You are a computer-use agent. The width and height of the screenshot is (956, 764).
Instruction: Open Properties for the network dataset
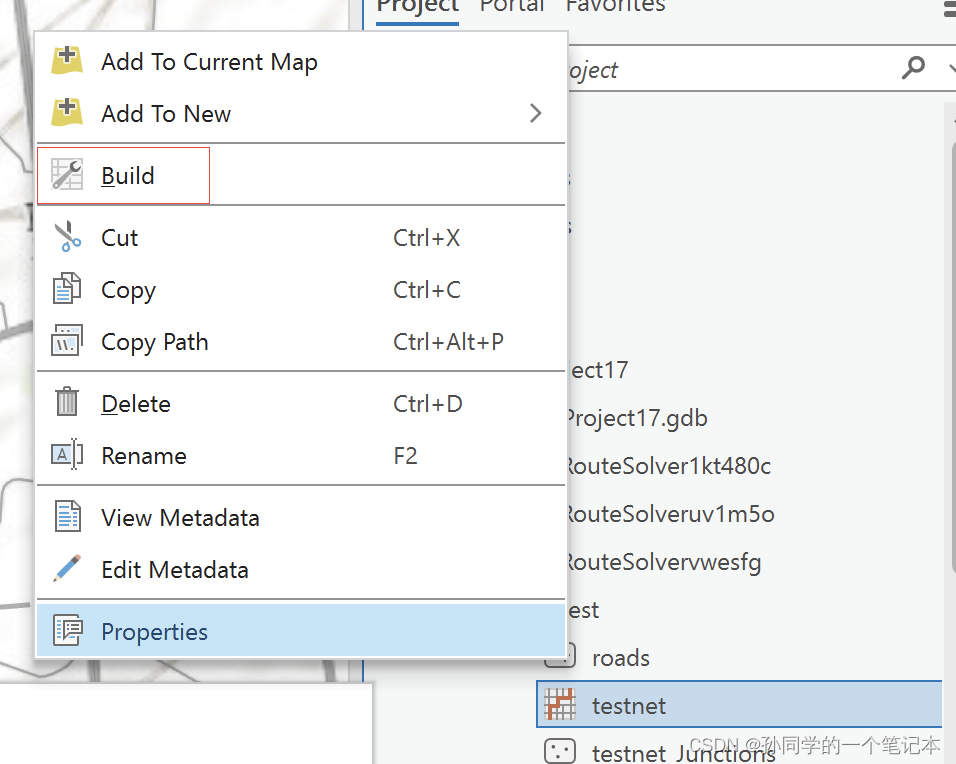click(301, 631)
